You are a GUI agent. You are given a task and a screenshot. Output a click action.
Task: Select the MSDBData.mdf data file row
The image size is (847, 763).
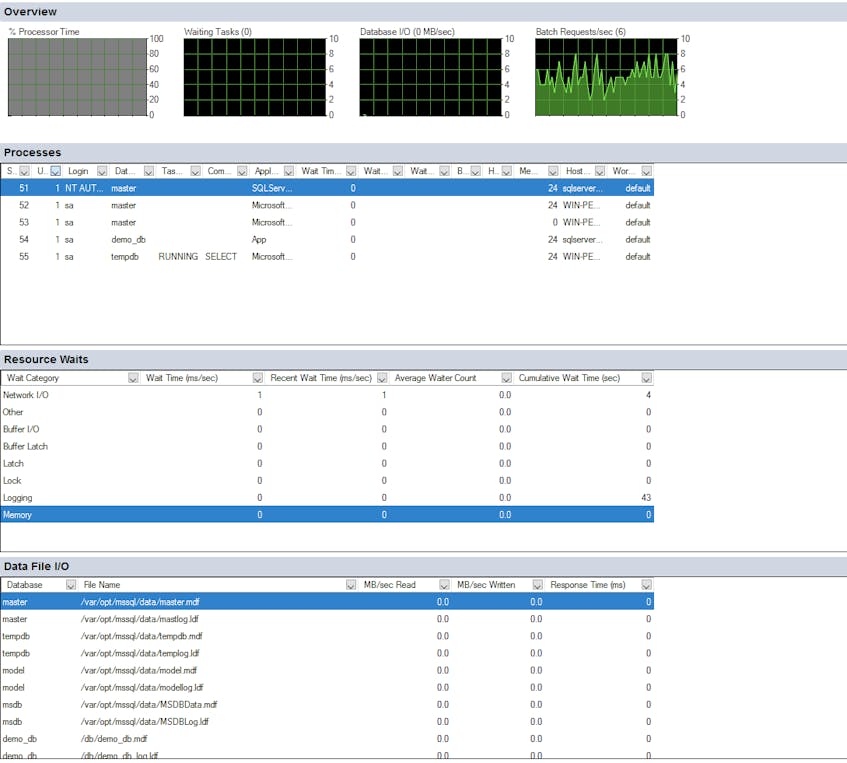(327, 705)
